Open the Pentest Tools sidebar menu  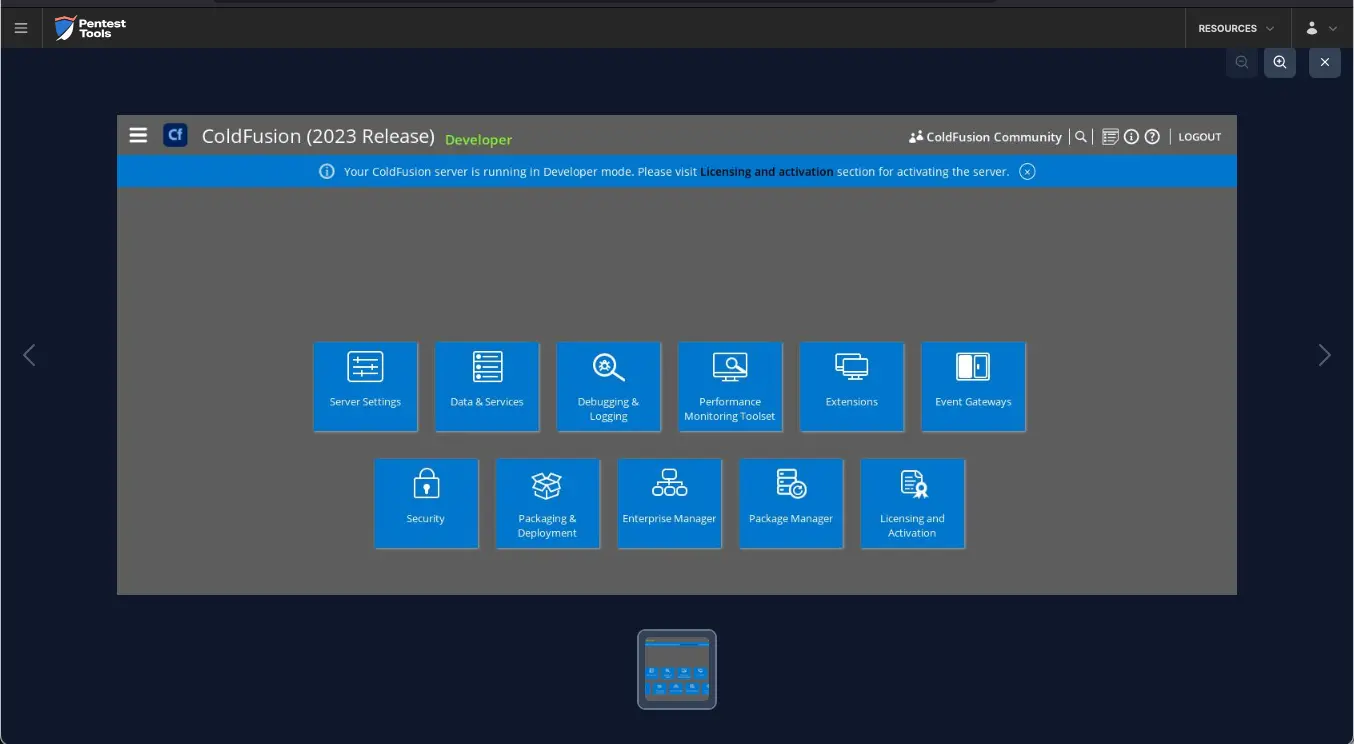20,28
